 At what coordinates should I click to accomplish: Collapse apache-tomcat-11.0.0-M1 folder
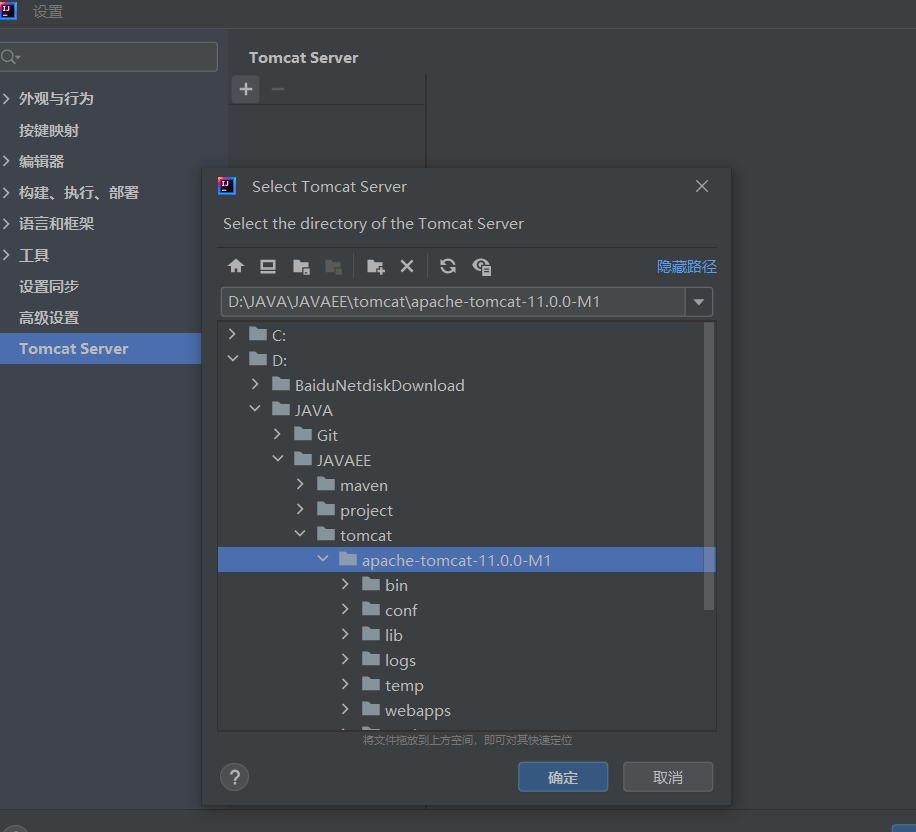click(x=322, y=559)
